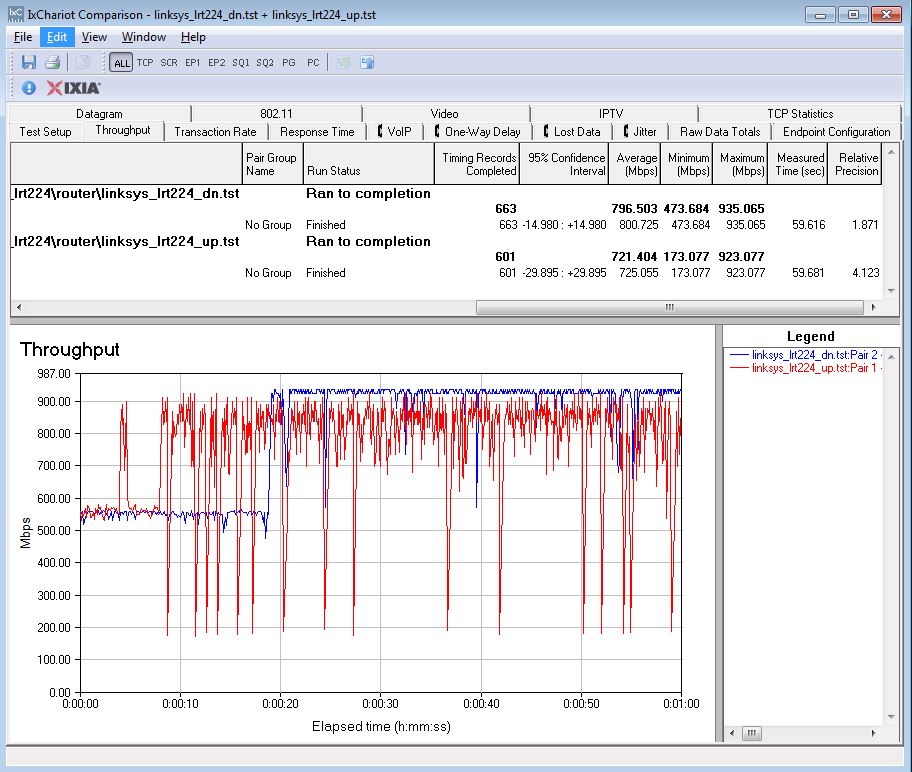Click the Measured Time (sec) column header
Screen dimensions: 912x772
(x=797, y=164)
